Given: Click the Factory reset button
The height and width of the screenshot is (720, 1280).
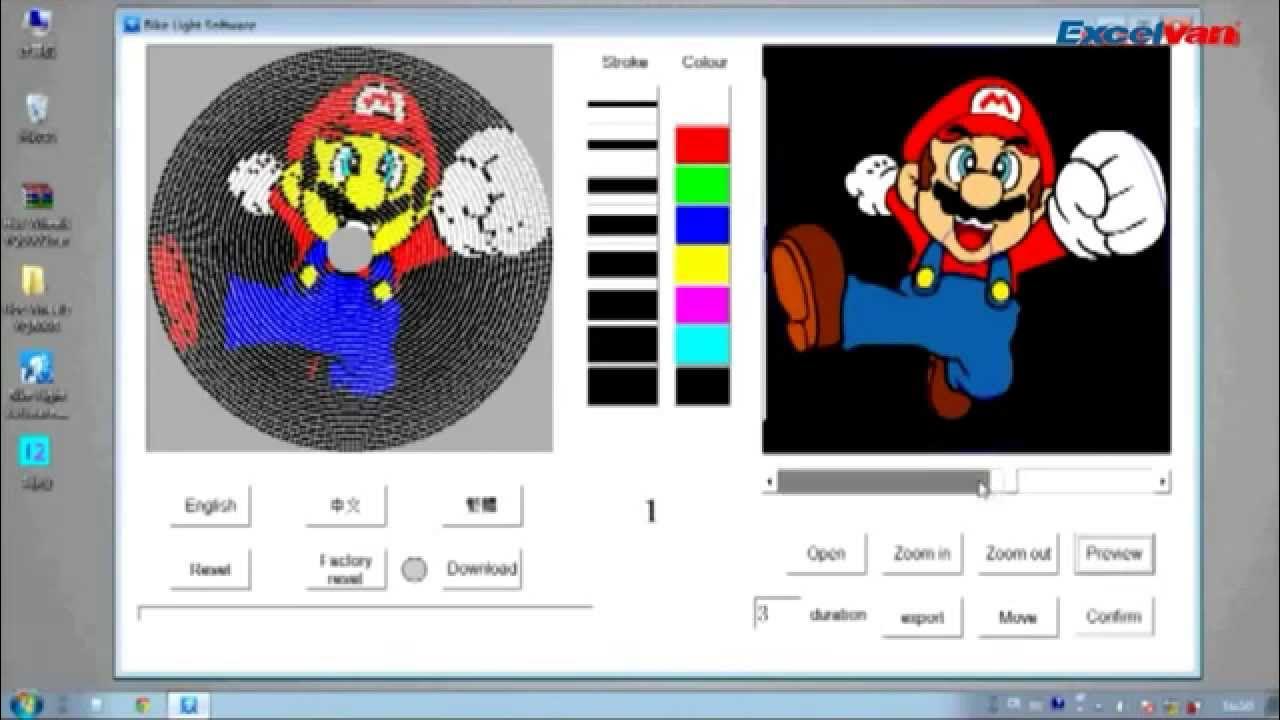Looking at the screenshot, I should [346, 569].
